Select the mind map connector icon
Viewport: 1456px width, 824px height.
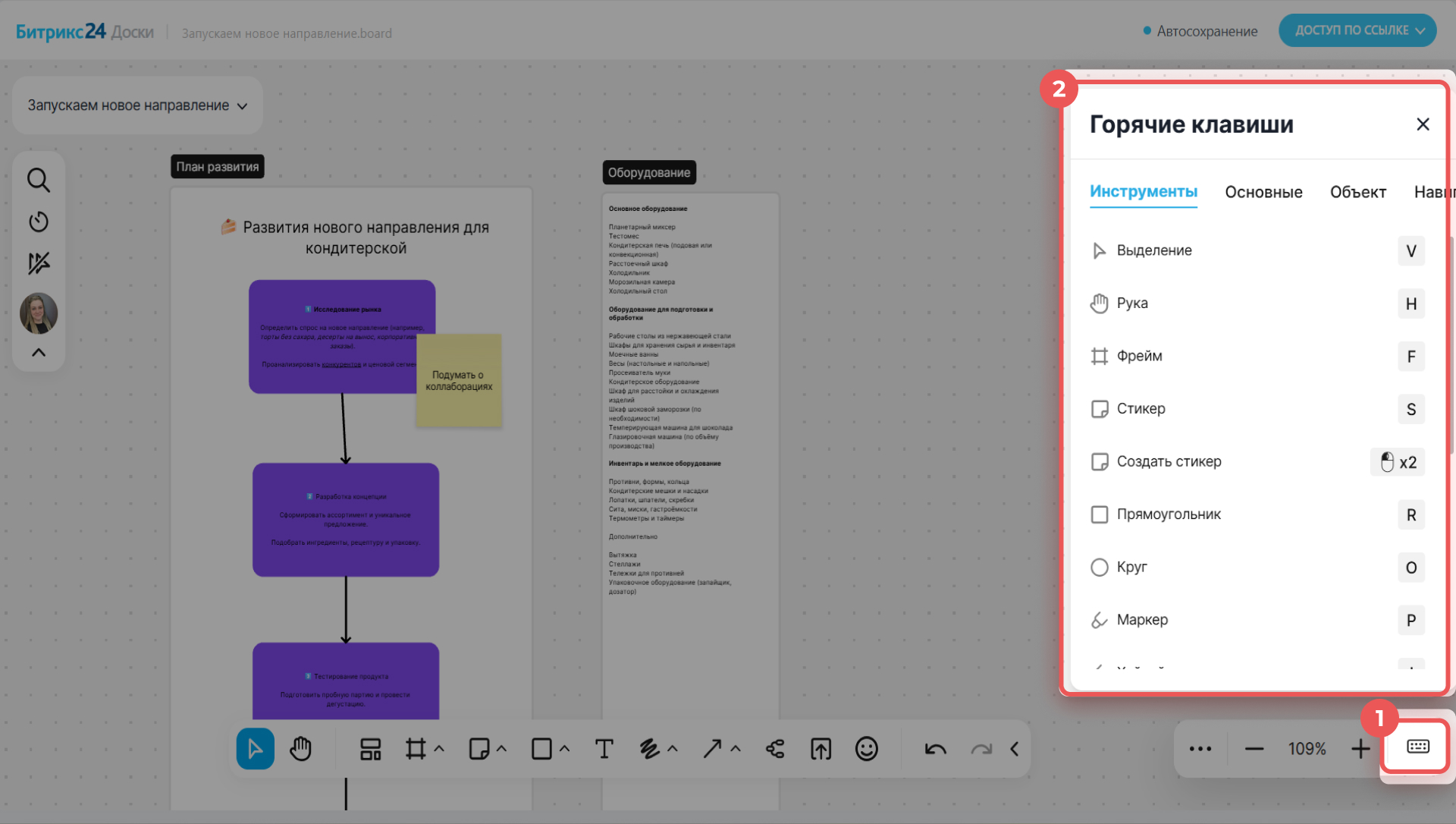pyautogui.click(x=775, y=749)
